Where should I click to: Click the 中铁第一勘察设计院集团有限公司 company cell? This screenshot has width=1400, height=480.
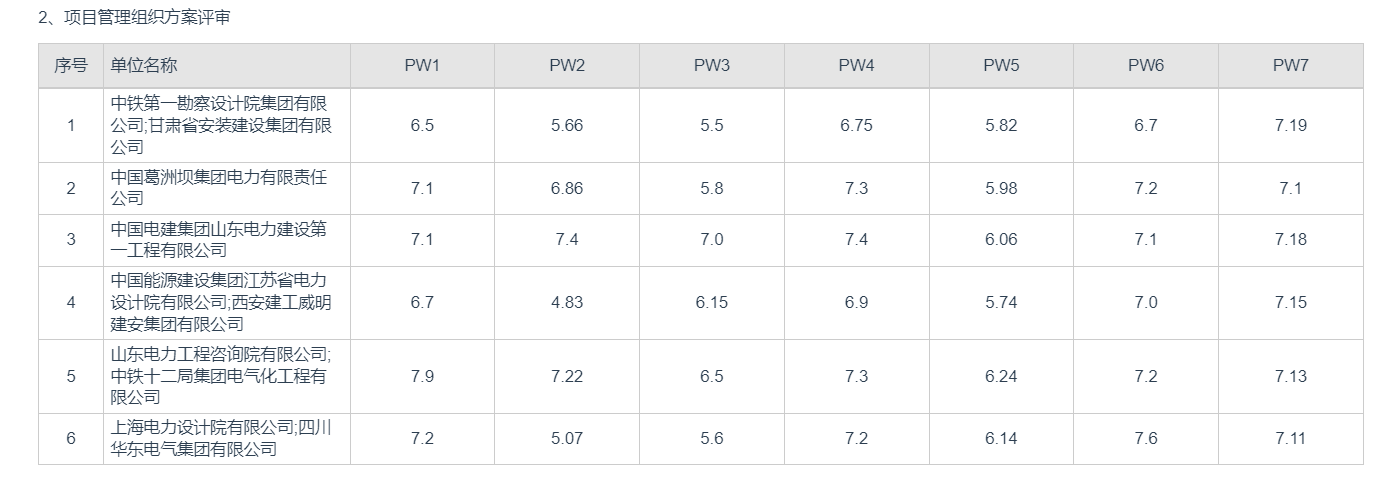point(219,125)
